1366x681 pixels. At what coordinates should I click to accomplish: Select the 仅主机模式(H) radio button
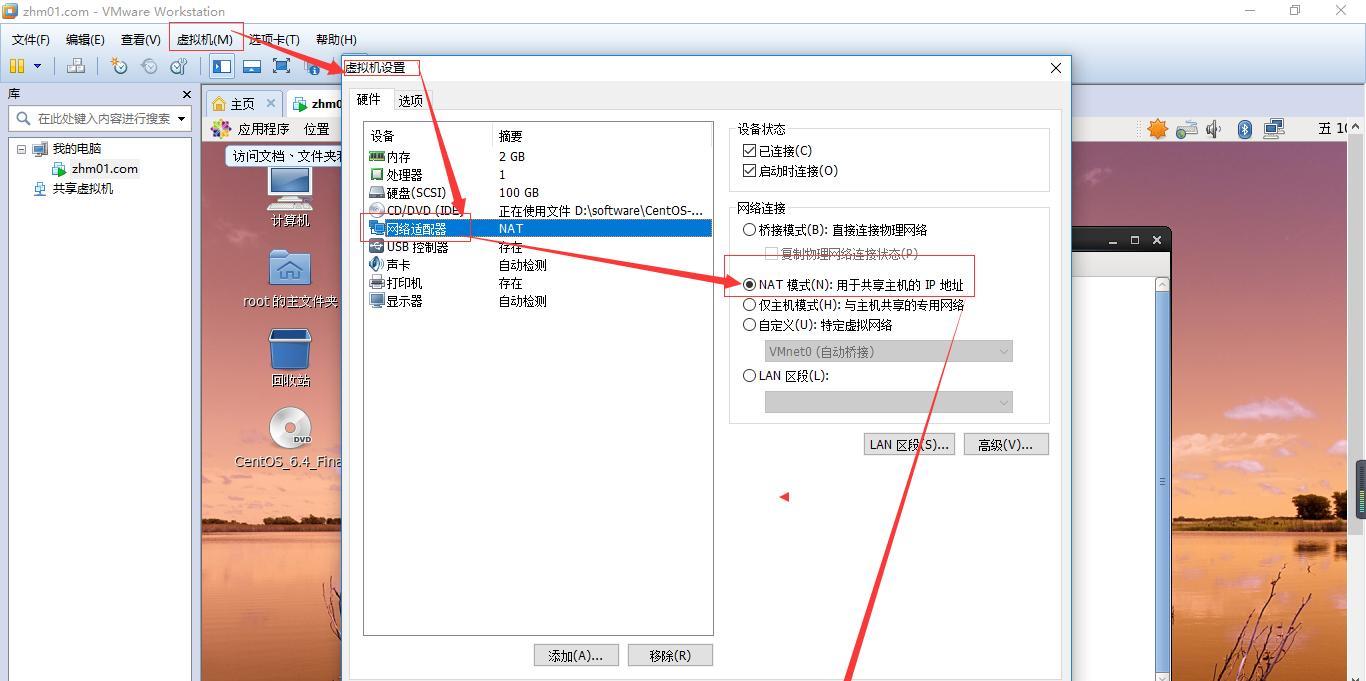click(x=749, y=305)
